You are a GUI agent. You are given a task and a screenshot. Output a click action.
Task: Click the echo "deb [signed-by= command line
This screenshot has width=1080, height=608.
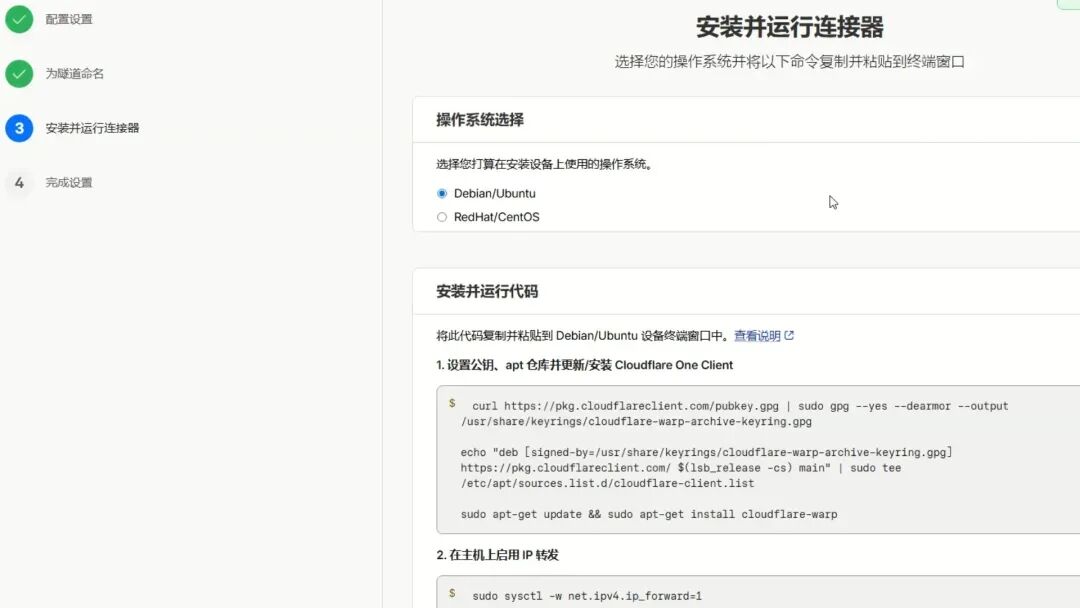tap(707, 452)
